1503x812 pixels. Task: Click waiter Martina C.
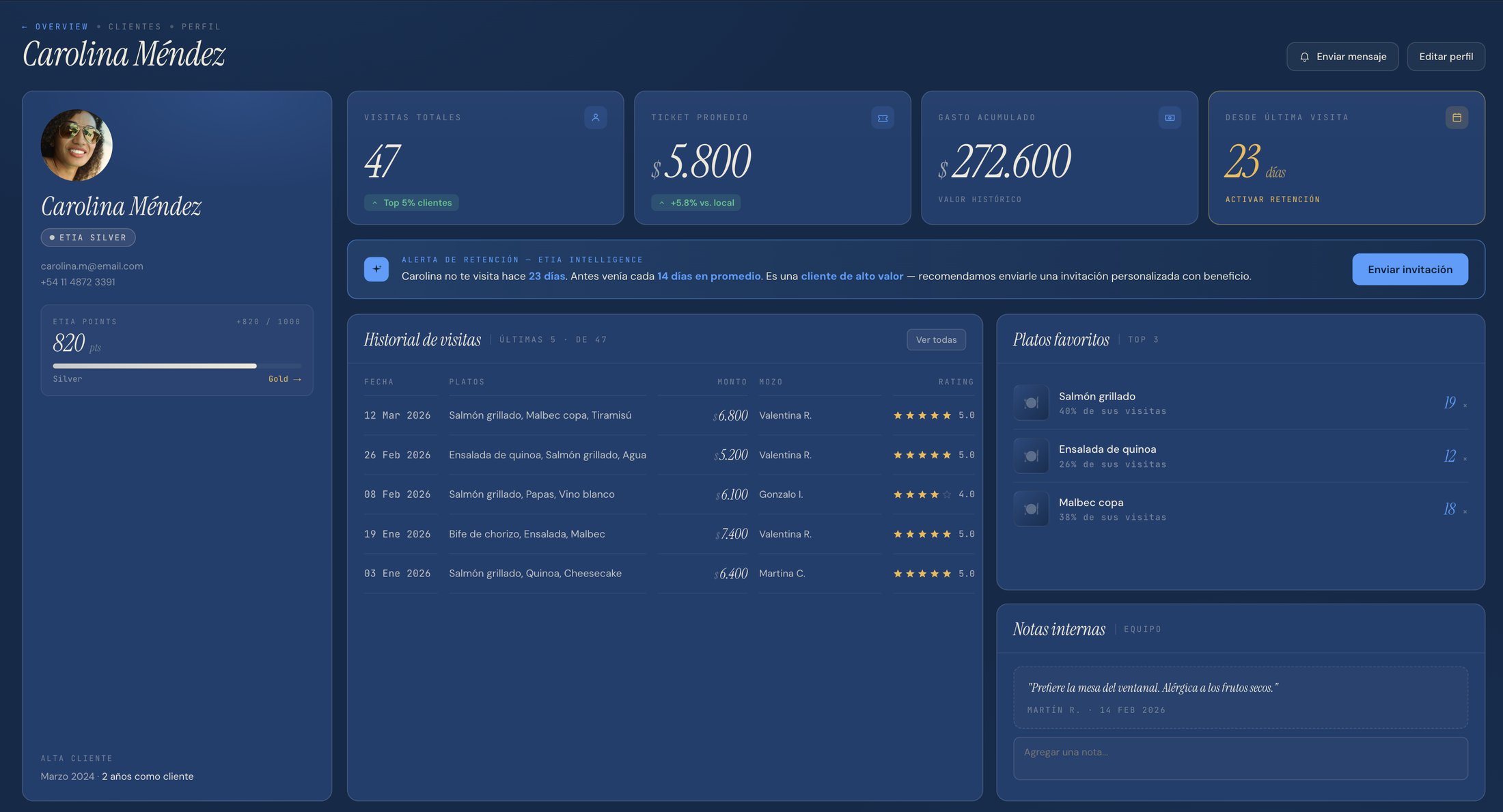tap(782, 574)
